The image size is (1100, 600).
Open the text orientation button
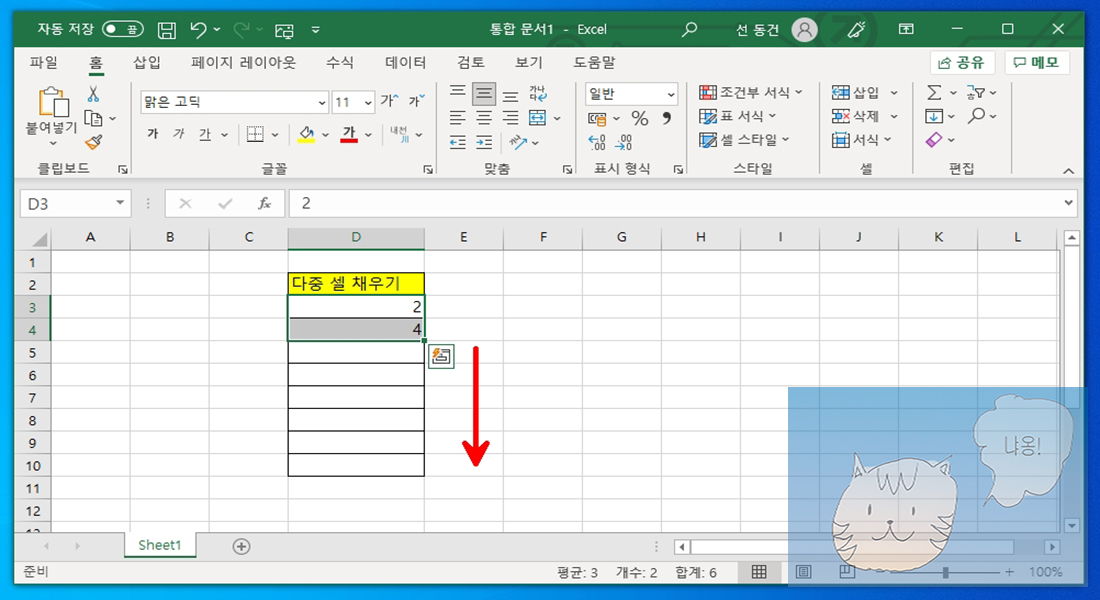pos(518,142)
